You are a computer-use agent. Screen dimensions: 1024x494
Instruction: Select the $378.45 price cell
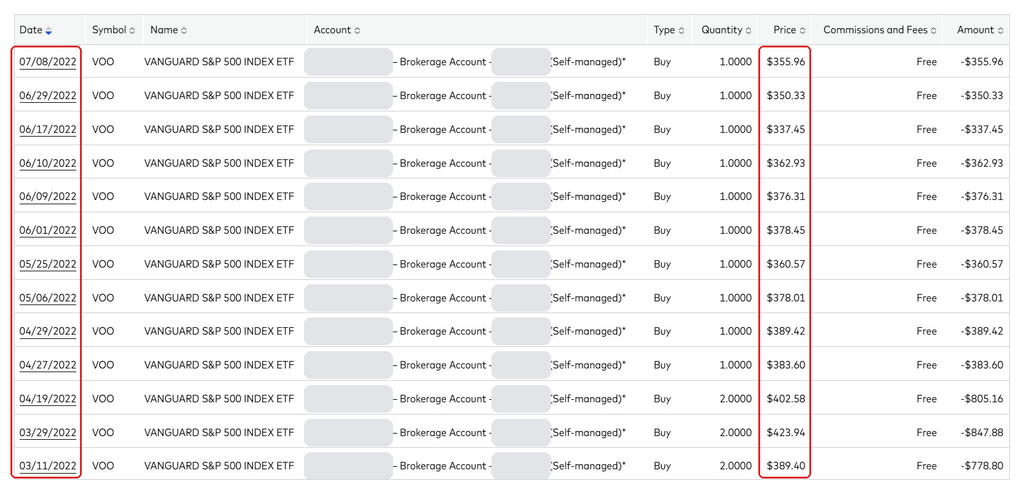coord(786,231)
